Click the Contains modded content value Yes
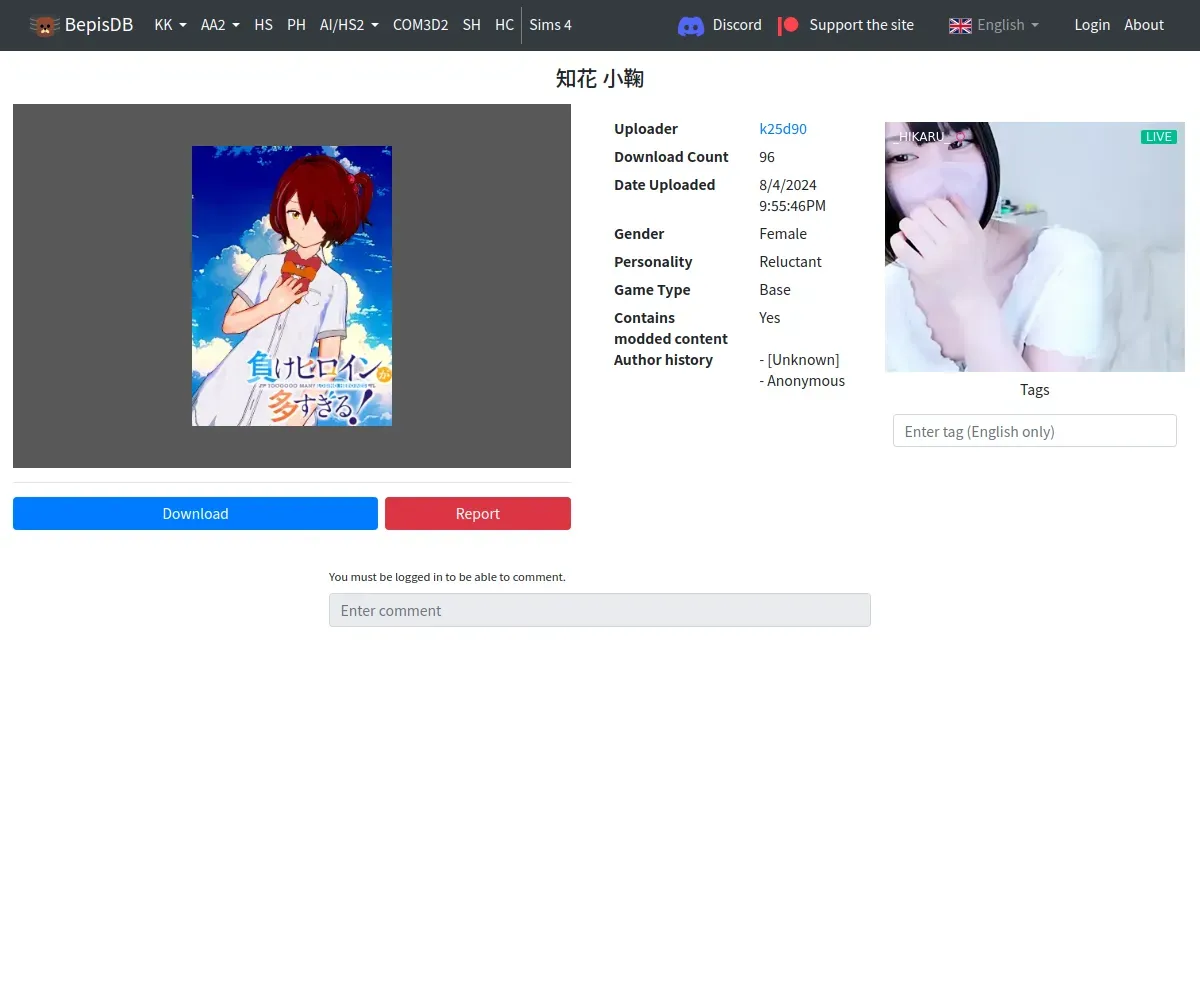This screenshot has height=1000, width=1200. (770, 318)
